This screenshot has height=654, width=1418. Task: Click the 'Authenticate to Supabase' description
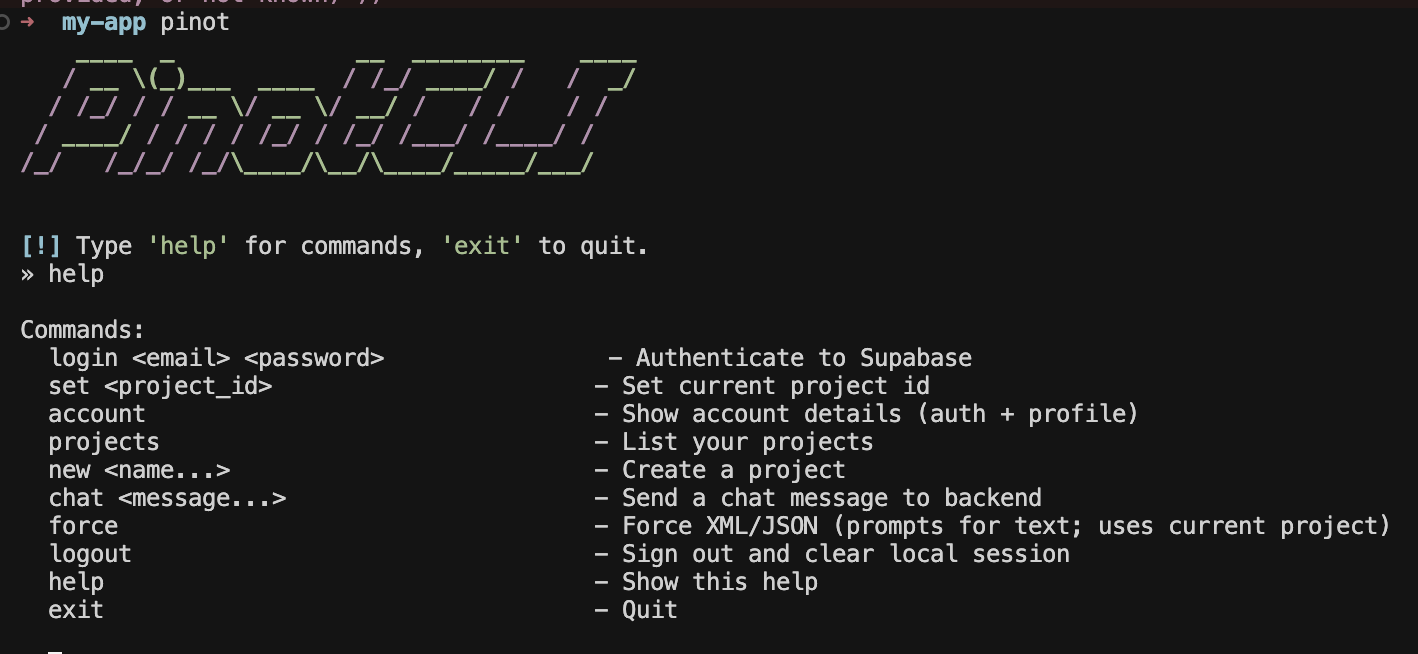point(803,358)
